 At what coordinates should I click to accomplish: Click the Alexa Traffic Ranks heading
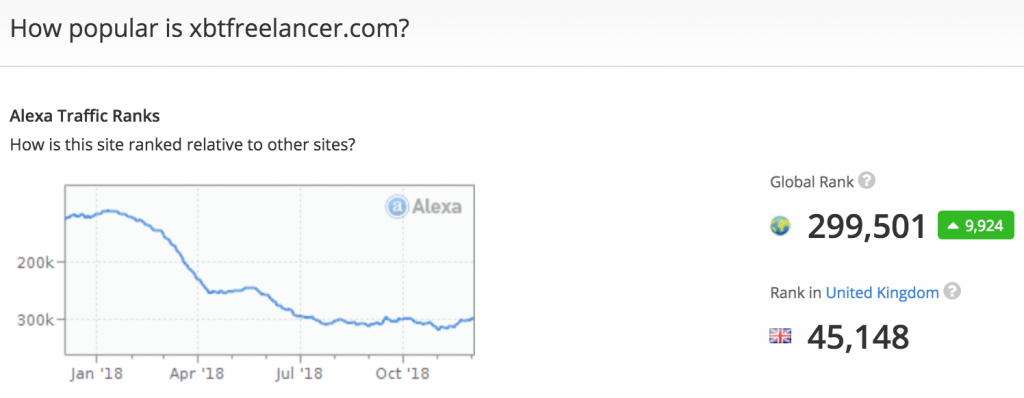click(85, 116)
